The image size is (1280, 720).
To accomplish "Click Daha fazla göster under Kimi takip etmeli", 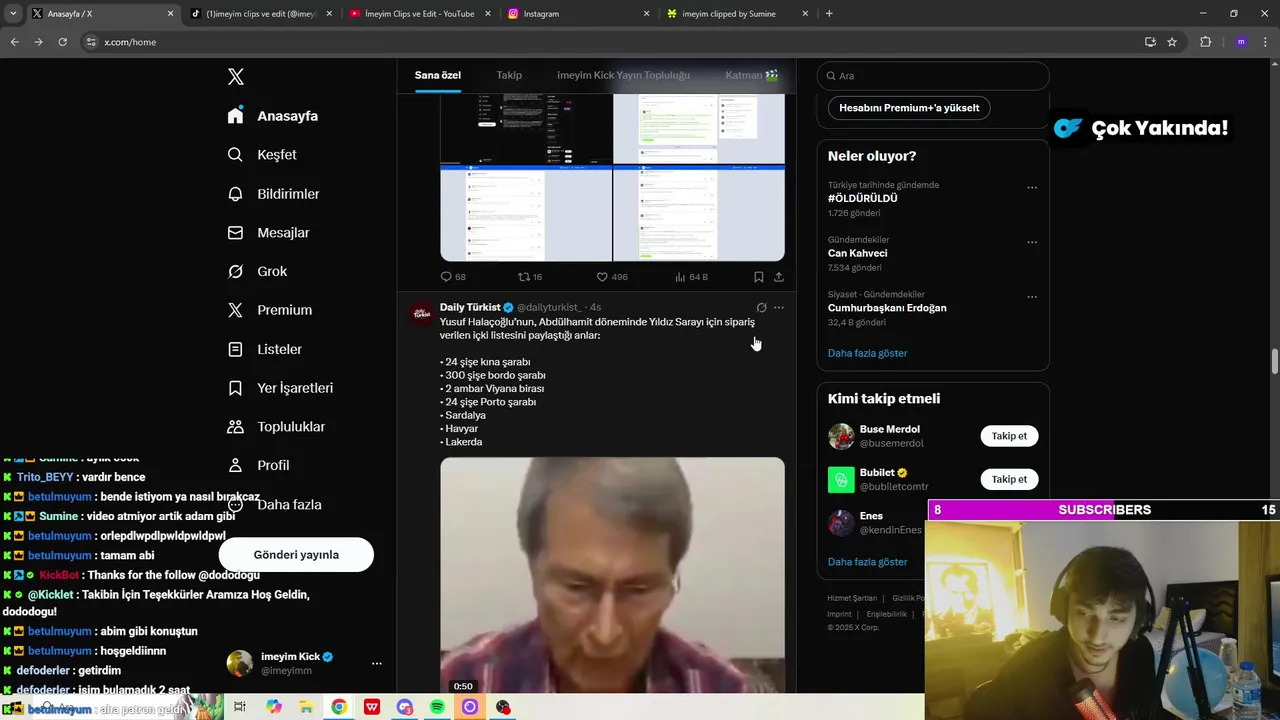I will coord(867,562).
